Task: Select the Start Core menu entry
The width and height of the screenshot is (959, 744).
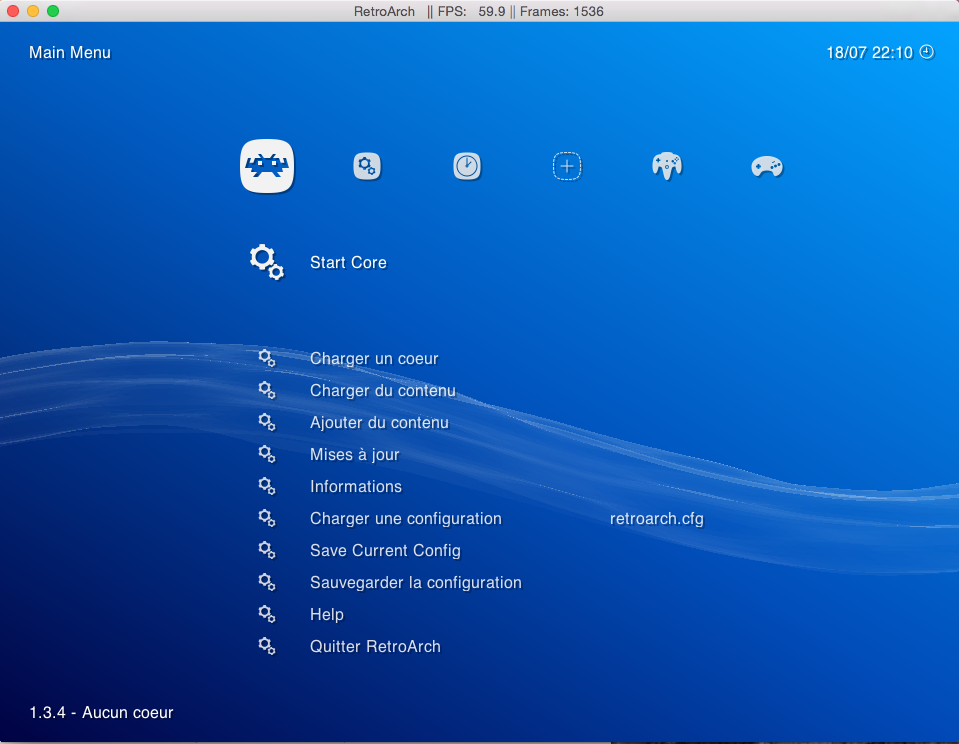Action: point(348,262)
